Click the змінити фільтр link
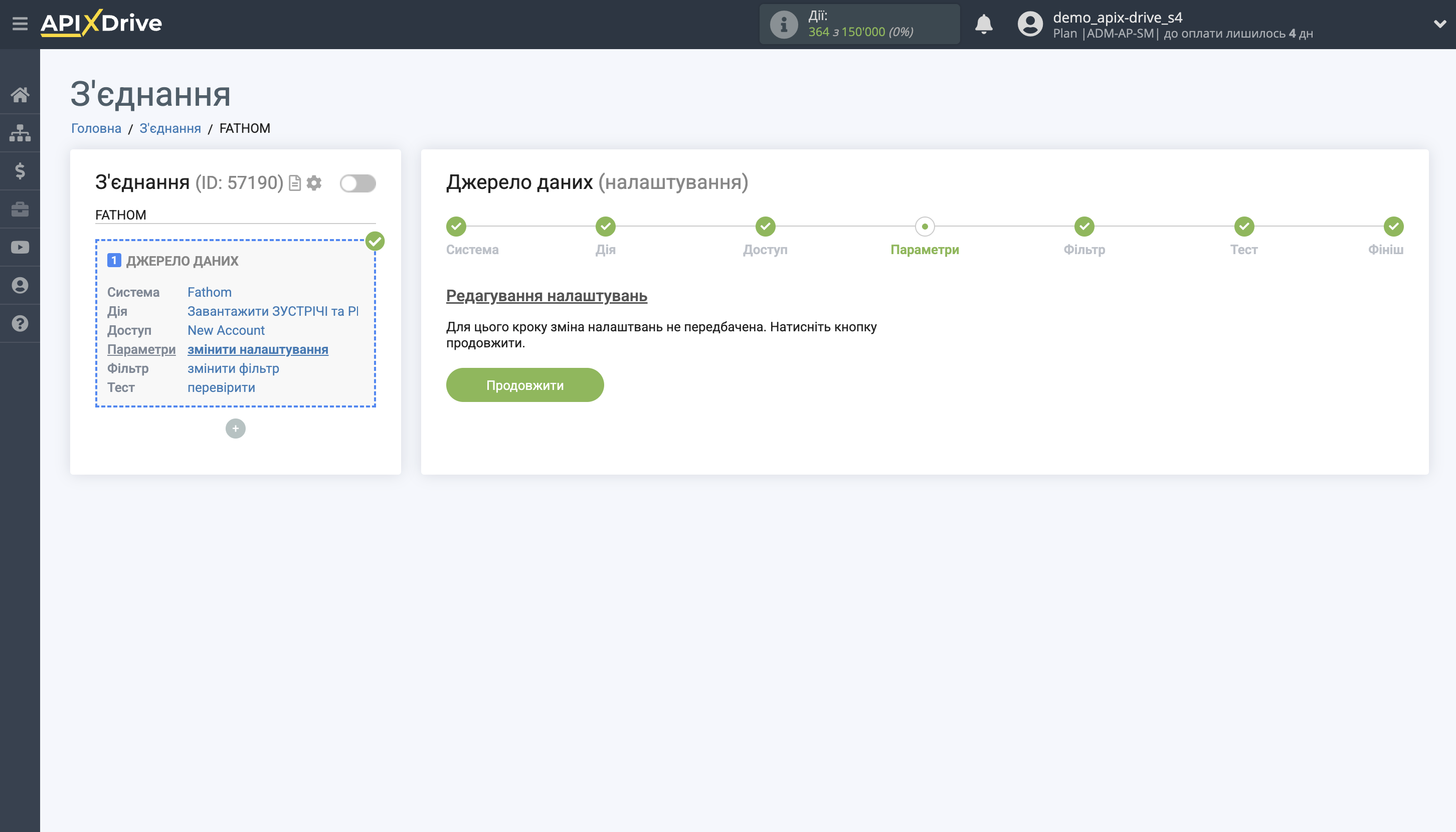 point(232,368)
